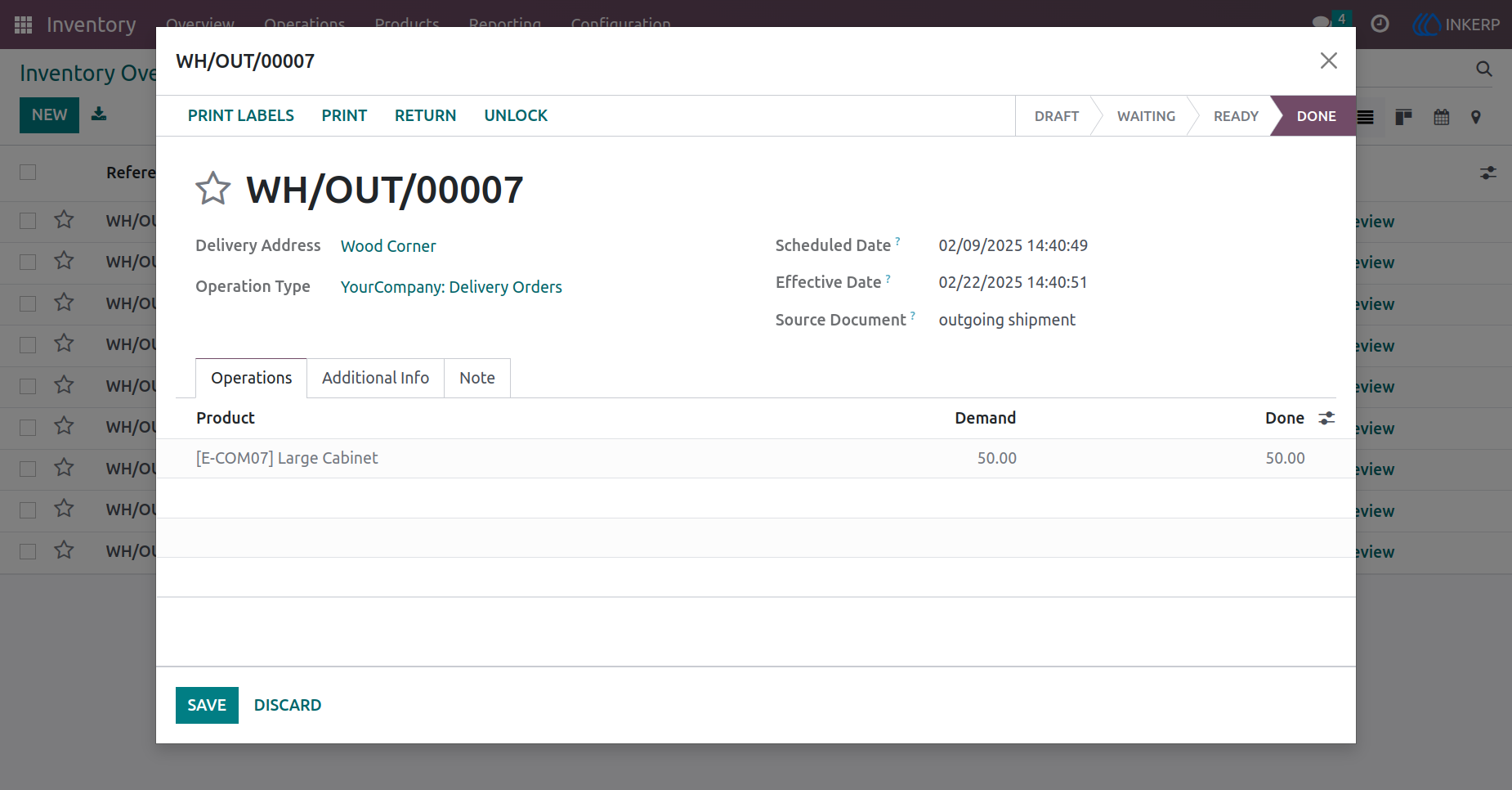Star the last transfer row in list
Image resolution: width=1512 pixels, height=790 pixels.
64,550
